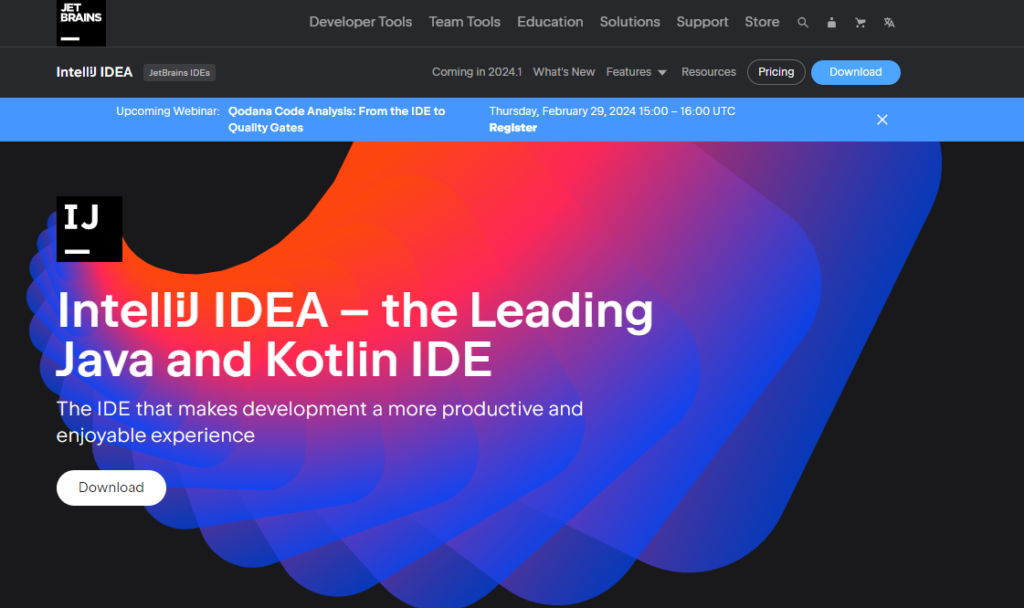Open the Team Tools menu
Image resolution: width=1024 pixels, height=608 pixels.
pos(464,22)
